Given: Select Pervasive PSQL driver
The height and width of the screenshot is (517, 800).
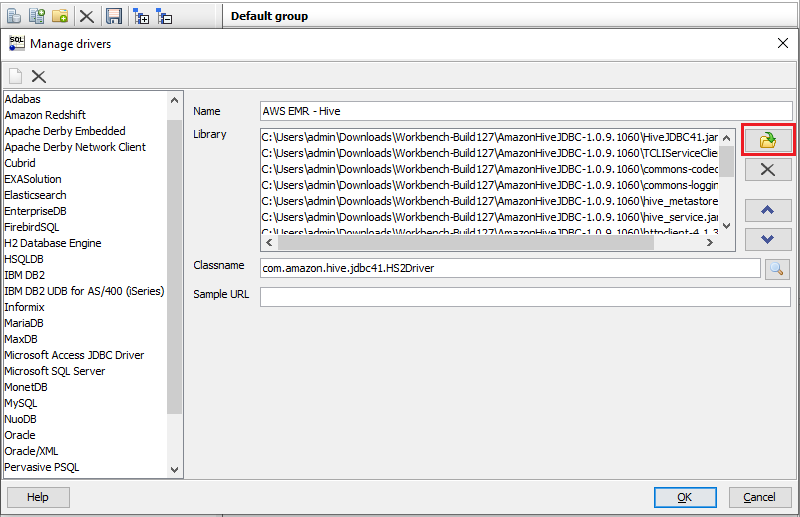Looking at the screenshot, I should [85, 467].
